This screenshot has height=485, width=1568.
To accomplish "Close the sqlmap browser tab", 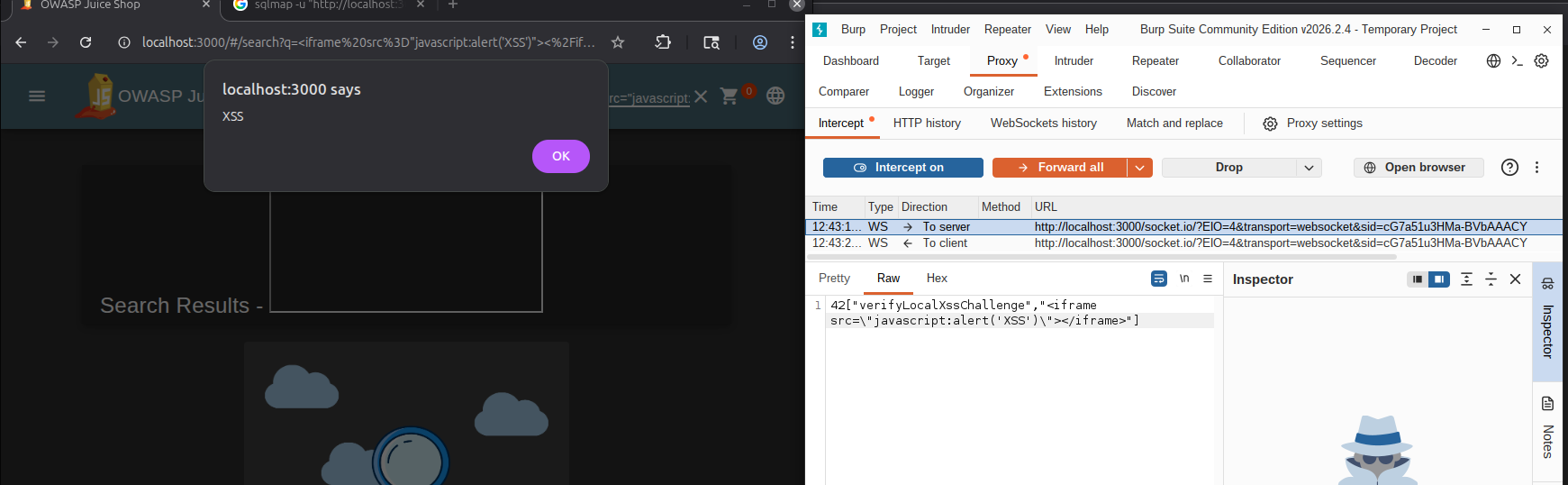I will [x=421, y=5].
